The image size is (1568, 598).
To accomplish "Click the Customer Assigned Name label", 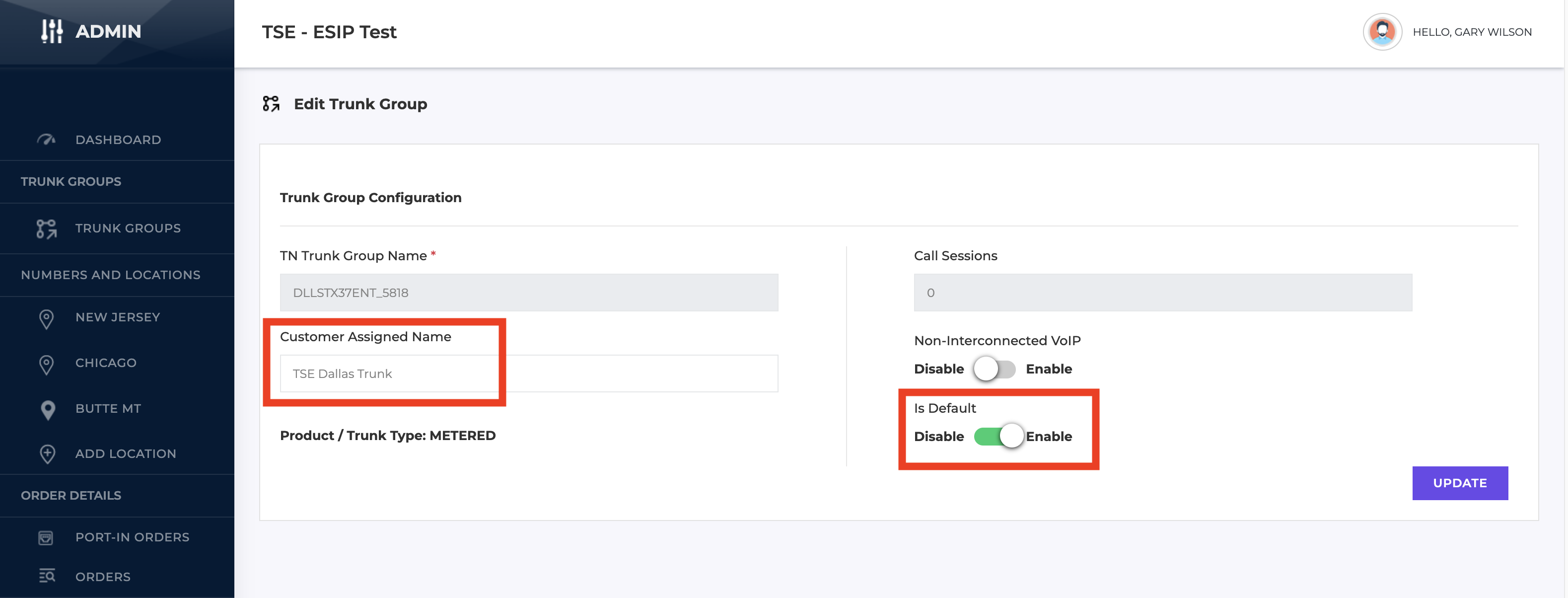I will coord(365,337).
